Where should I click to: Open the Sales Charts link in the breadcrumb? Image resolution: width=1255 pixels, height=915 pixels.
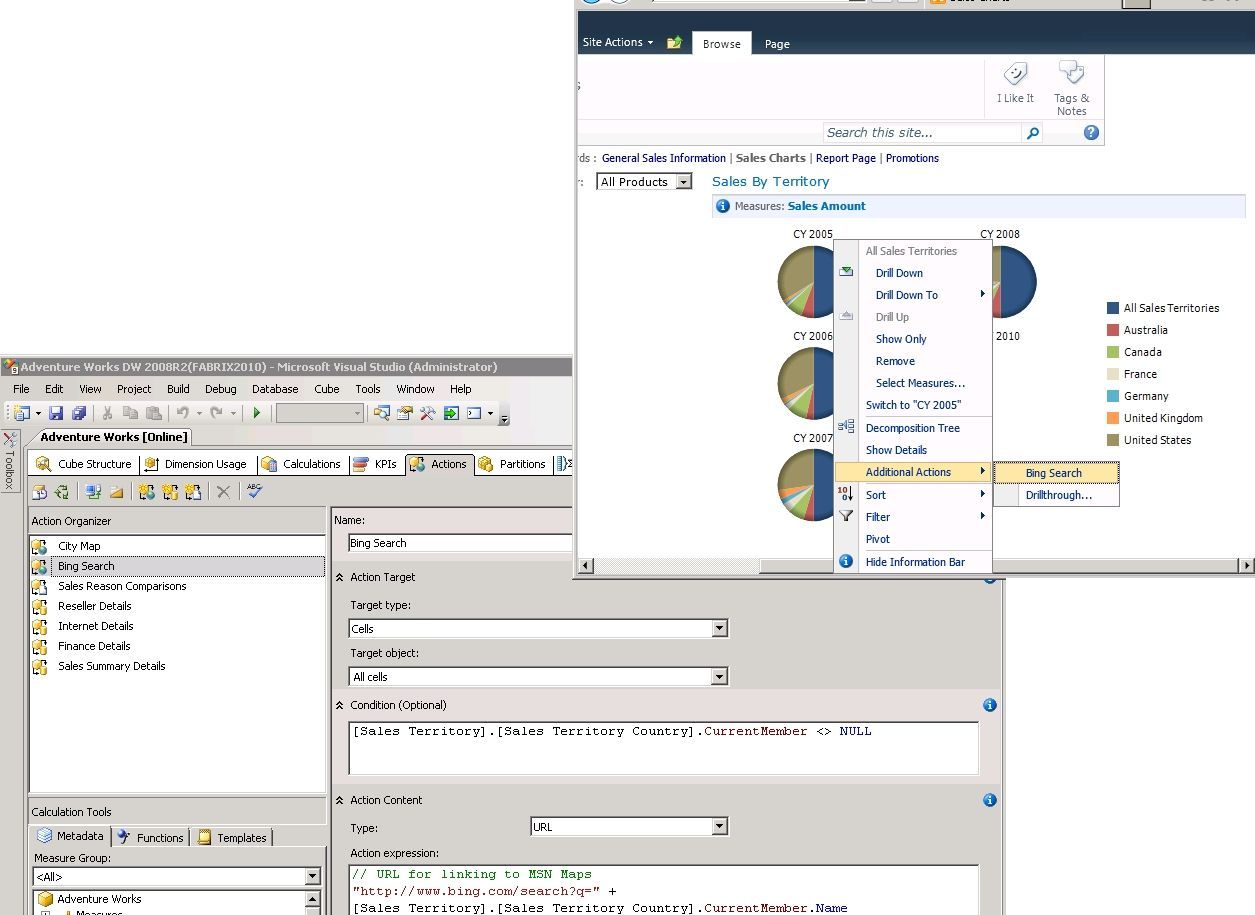click(x=770, y=158)
